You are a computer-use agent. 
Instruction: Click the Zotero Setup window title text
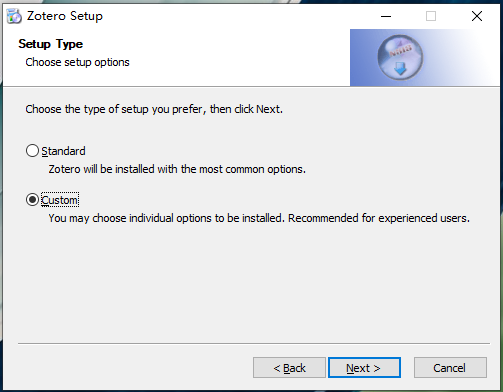[65, 16]
